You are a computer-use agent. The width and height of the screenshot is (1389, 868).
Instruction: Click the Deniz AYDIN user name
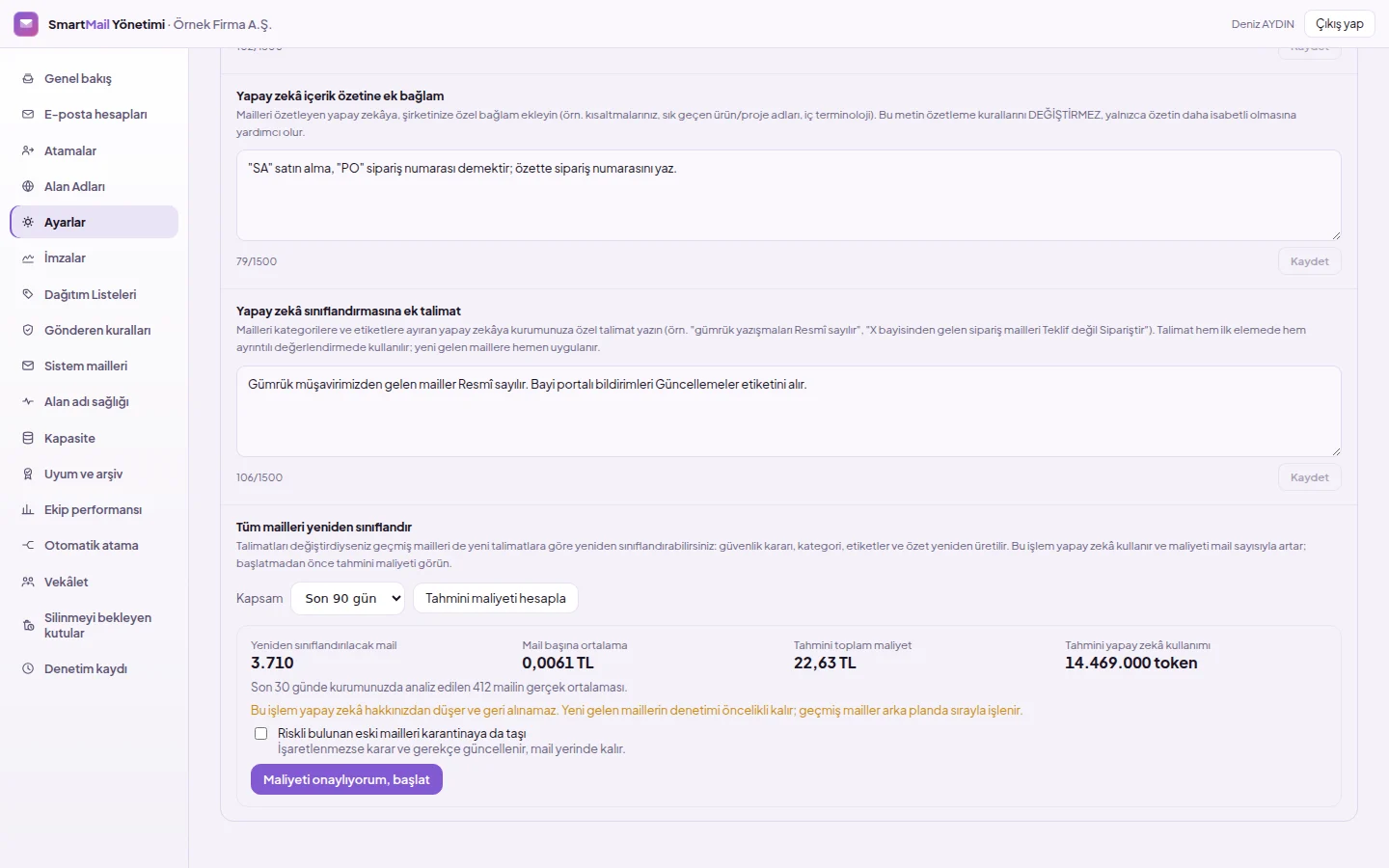coord(1263,24)
